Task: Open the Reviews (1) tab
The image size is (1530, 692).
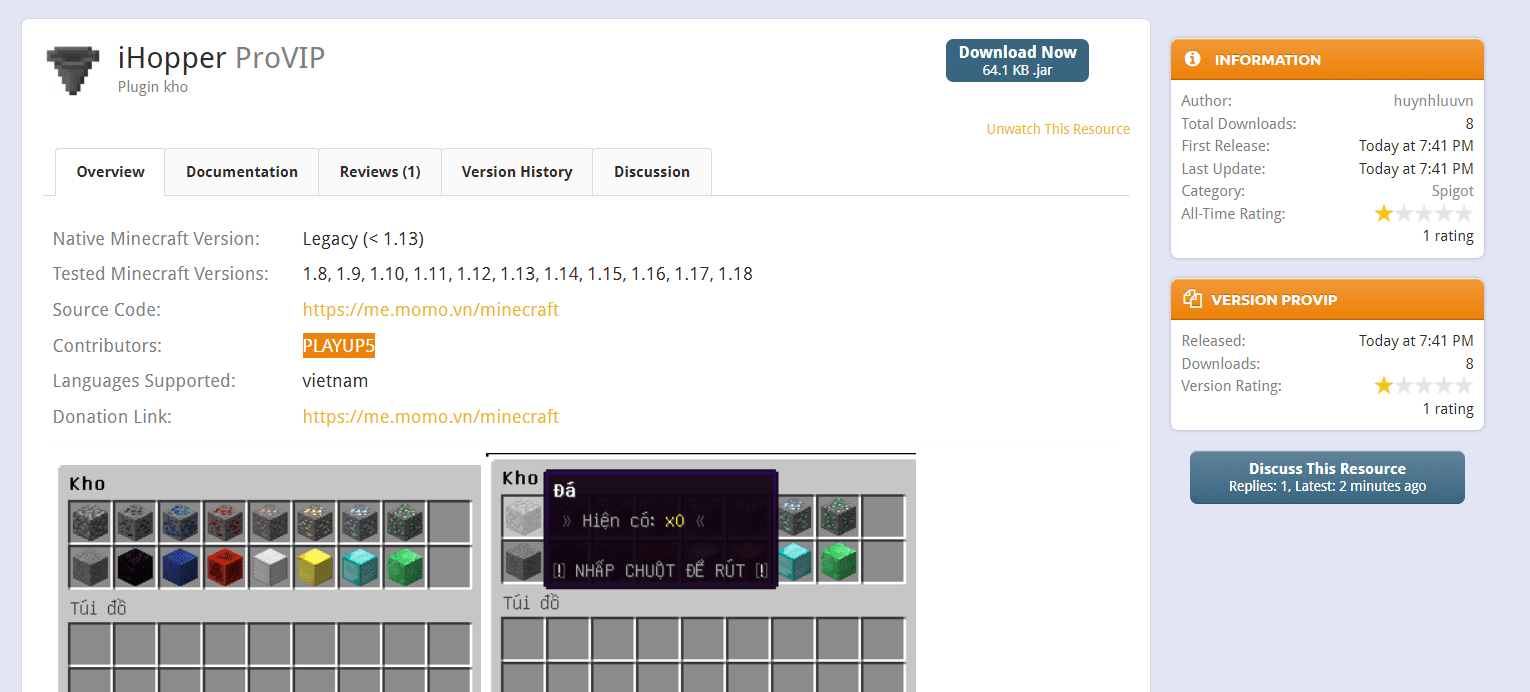Action: point(380,172)
